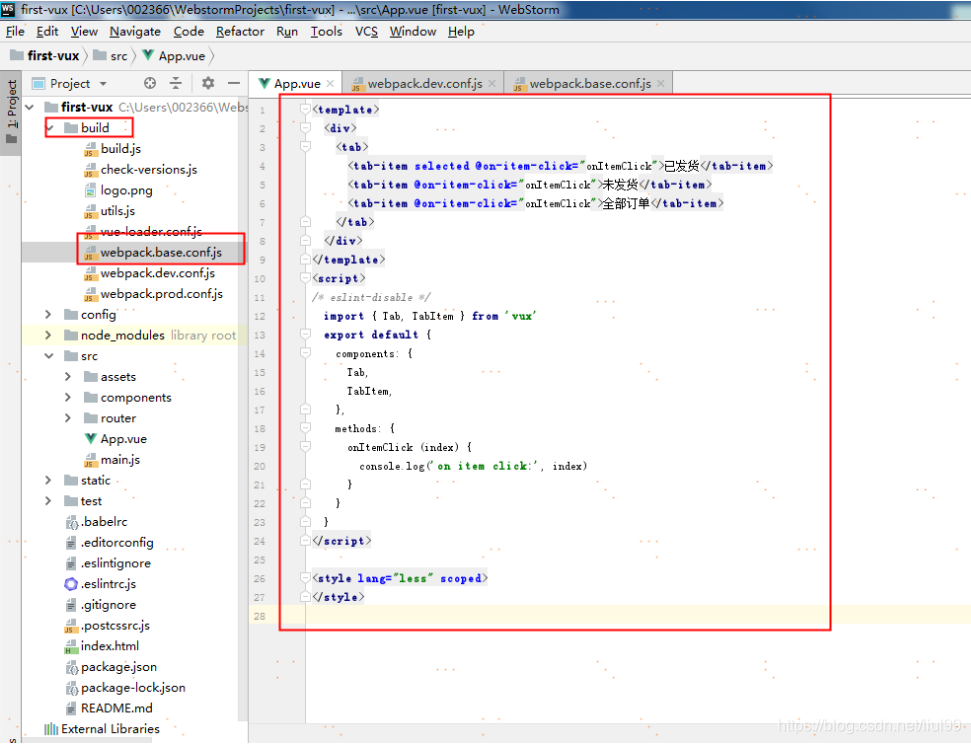
Task: Open the View menu
Action: tap(84, 32)
